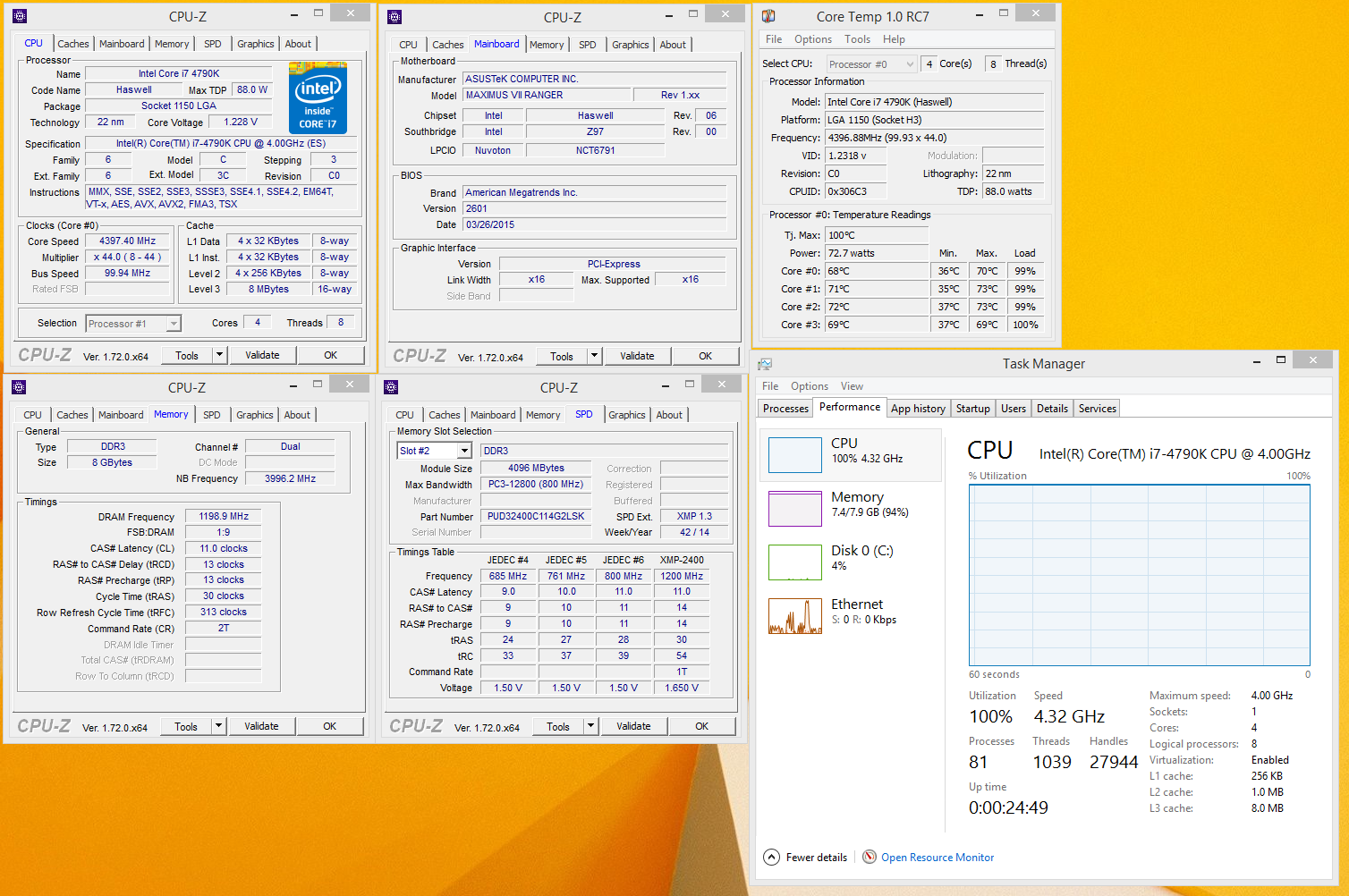Click the CPU-Z title bar icon of the SPD window
1349x896 pixels.
pyautogui.click(x=391, y=387)
